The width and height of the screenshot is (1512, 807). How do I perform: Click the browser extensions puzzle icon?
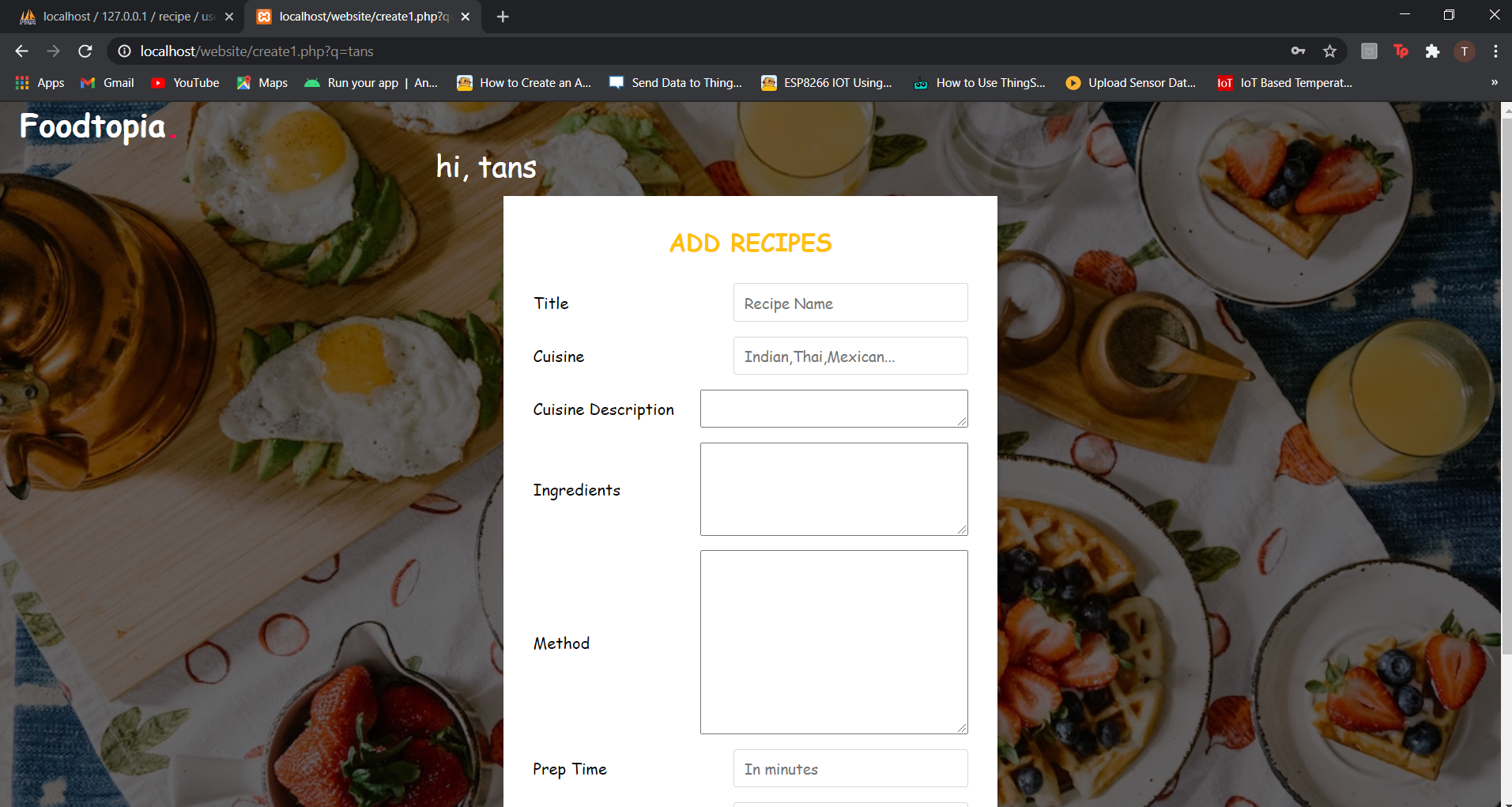click(1433, 51)
